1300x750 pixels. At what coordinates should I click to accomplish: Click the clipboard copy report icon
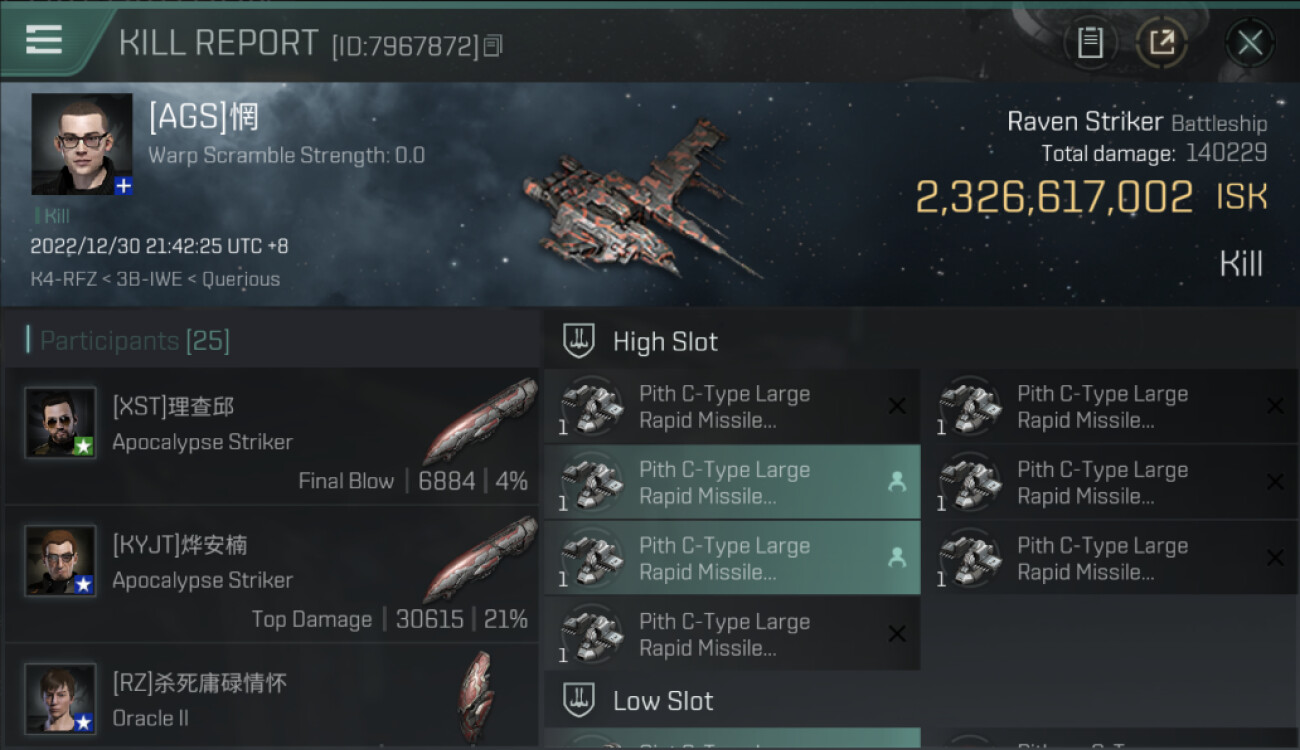click(x=1090, y=42)
